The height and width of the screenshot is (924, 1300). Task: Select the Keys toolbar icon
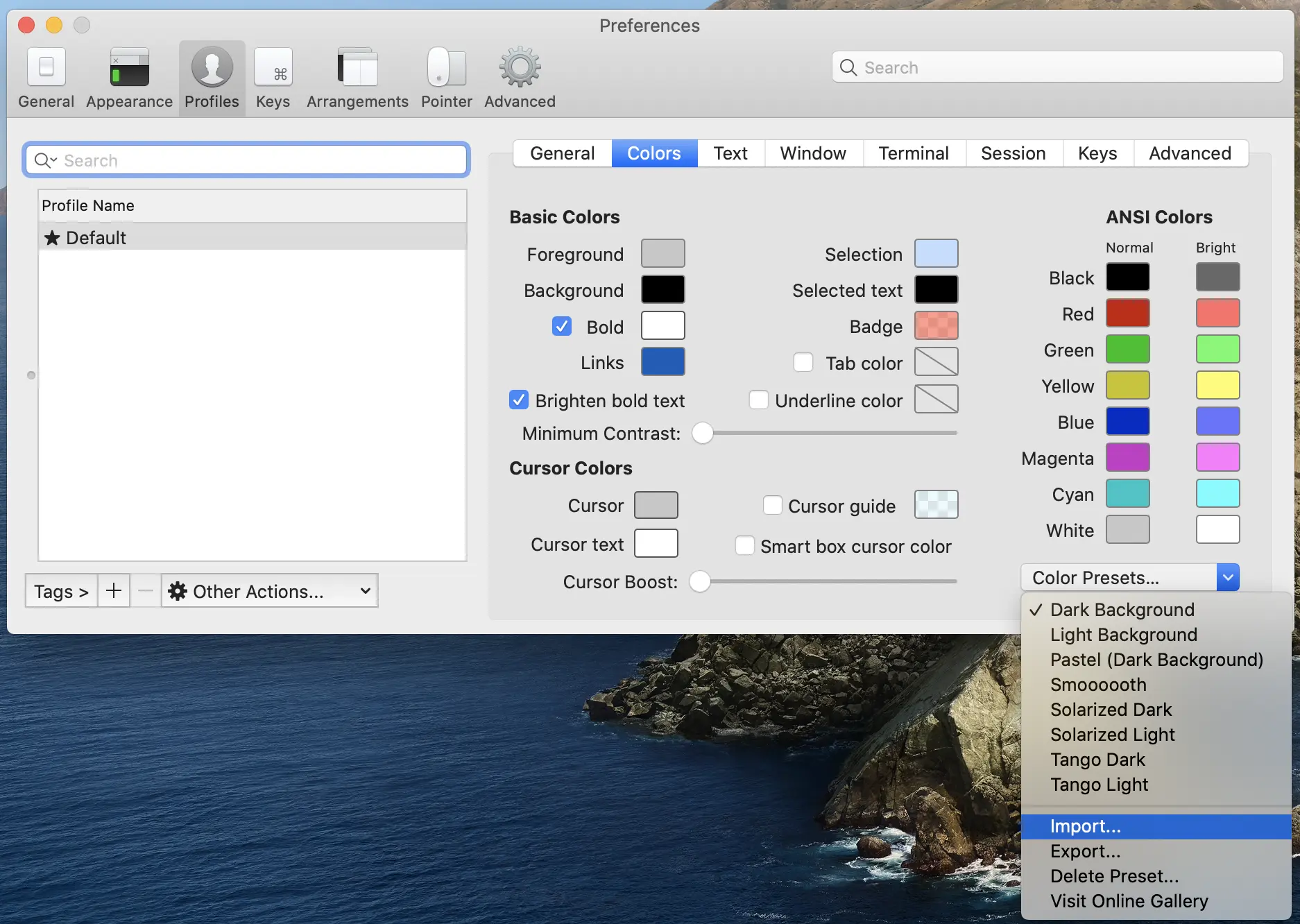[273, 68]
